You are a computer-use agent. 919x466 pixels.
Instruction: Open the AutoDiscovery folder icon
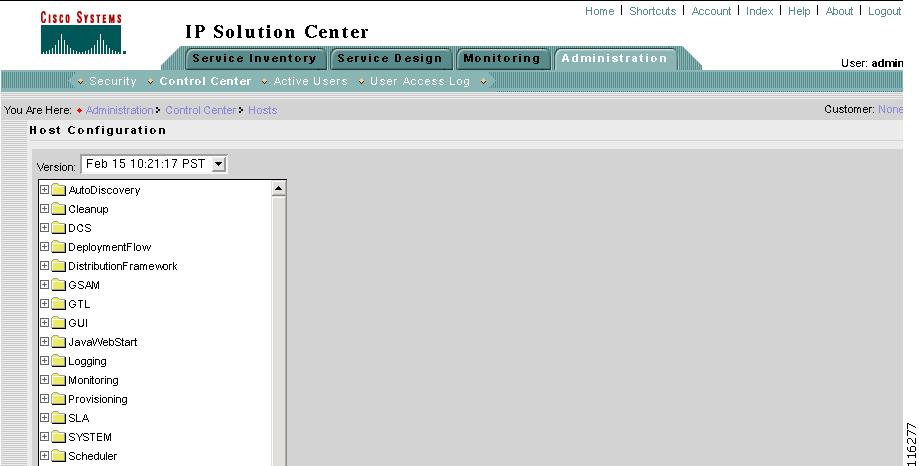(58, 190)
